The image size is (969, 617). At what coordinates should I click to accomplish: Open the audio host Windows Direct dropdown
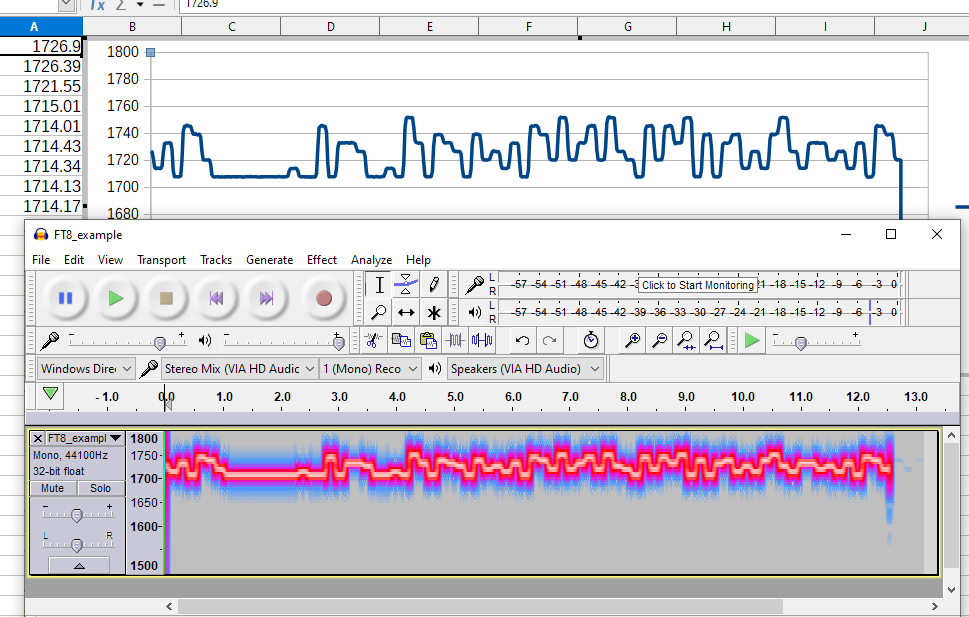(86, 369)
